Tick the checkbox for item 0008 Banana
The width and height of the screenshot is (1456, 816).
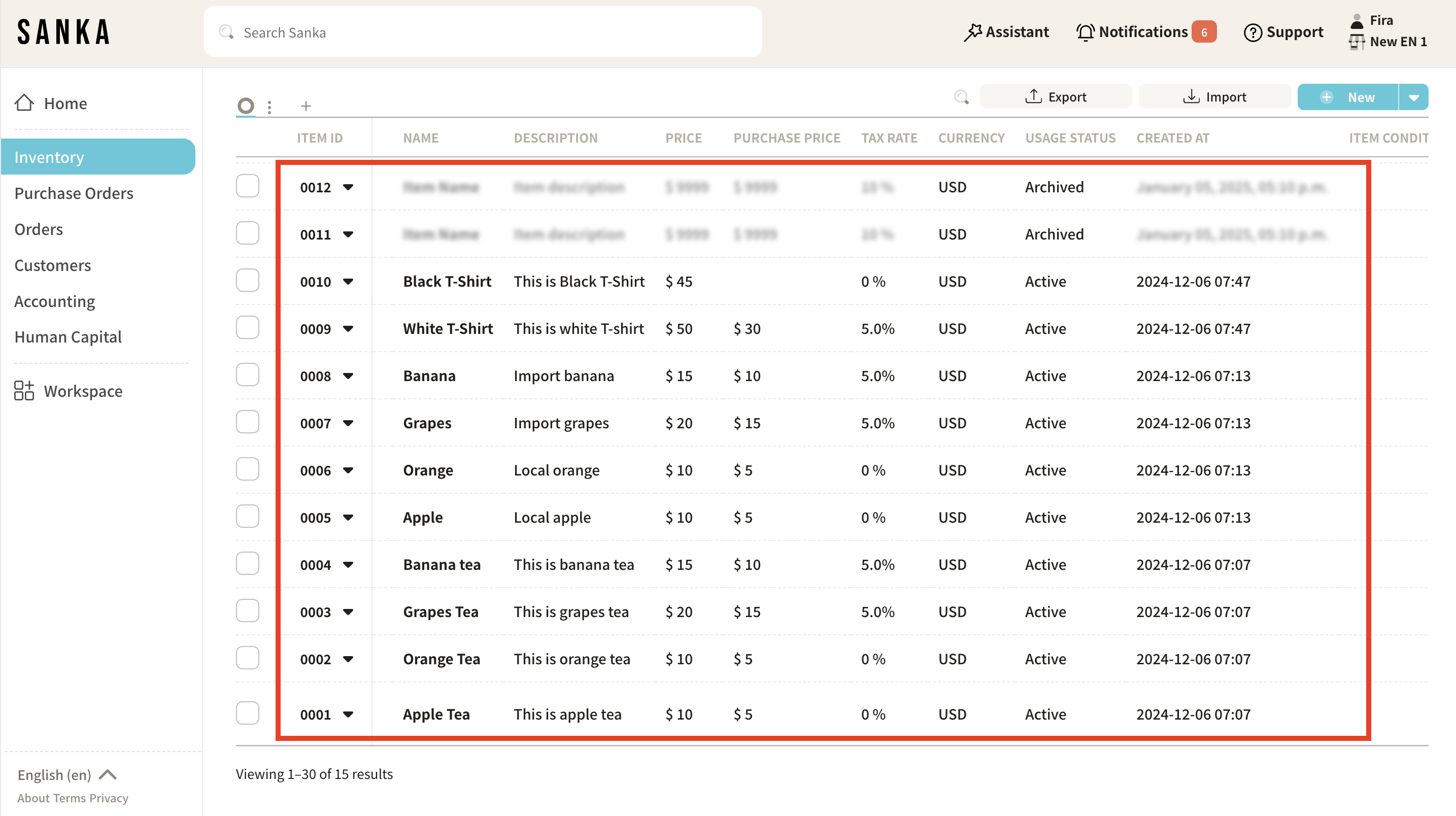click(248, 375)
